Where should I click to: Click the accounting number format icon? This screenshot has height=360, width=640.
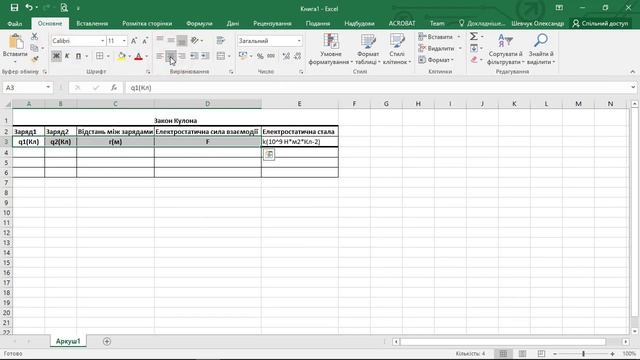(x=243, y=56)
